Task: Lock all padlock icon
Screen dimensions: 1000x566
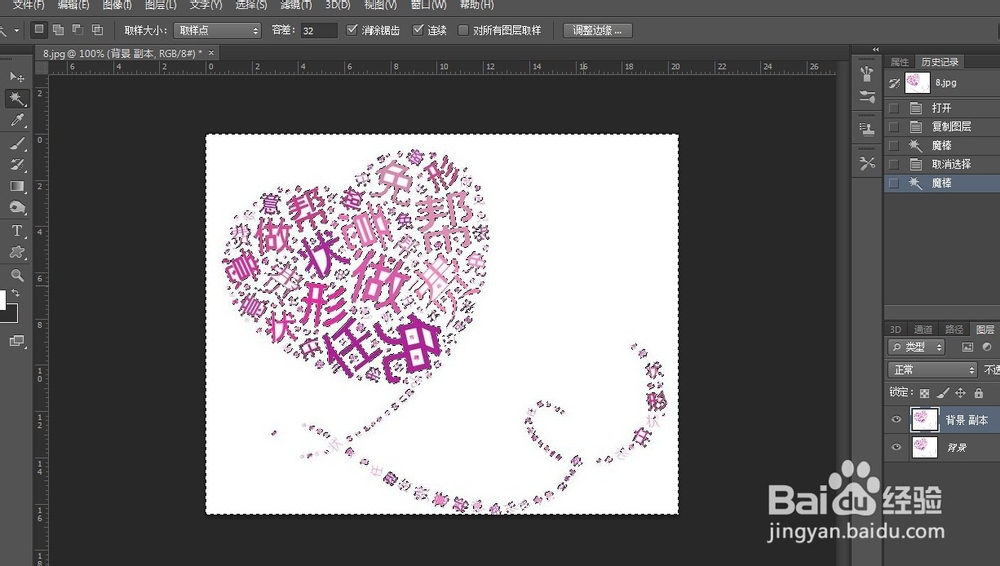Action: pos(978,393)
